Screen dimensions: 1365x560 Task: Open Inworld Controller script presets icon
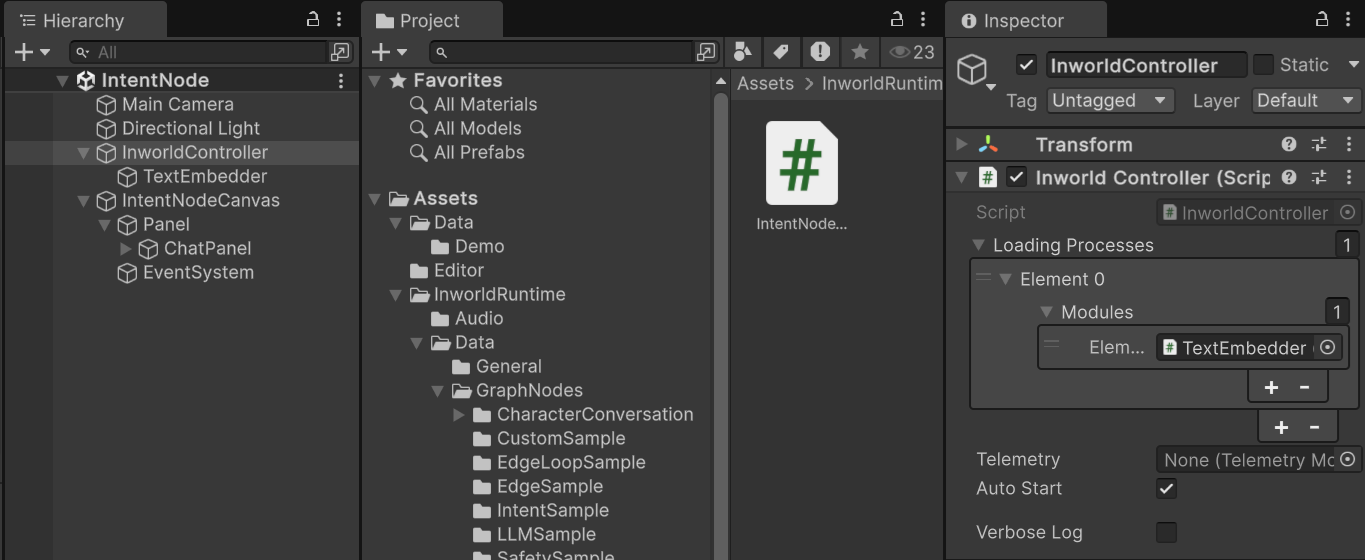[x=1319, y=177]
